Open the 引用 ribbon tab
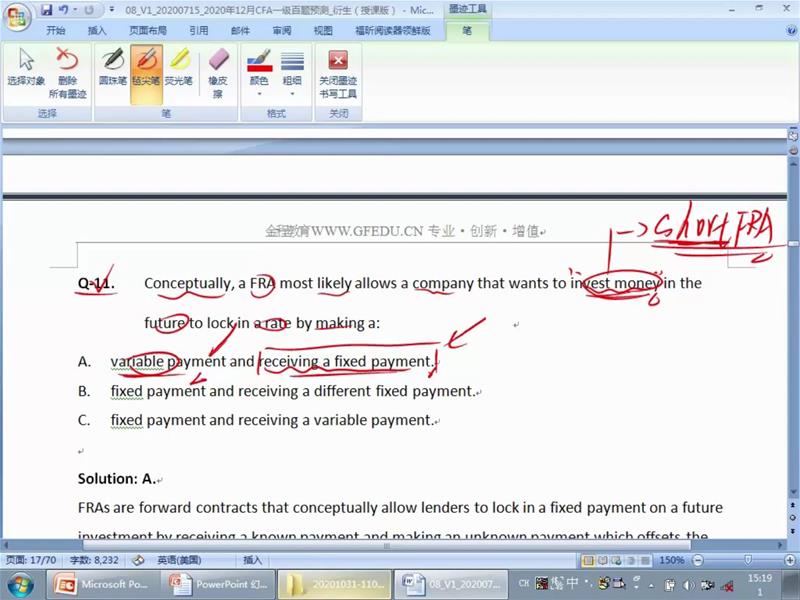The height and width of the screenshot is (600, 800). (199, 31)
